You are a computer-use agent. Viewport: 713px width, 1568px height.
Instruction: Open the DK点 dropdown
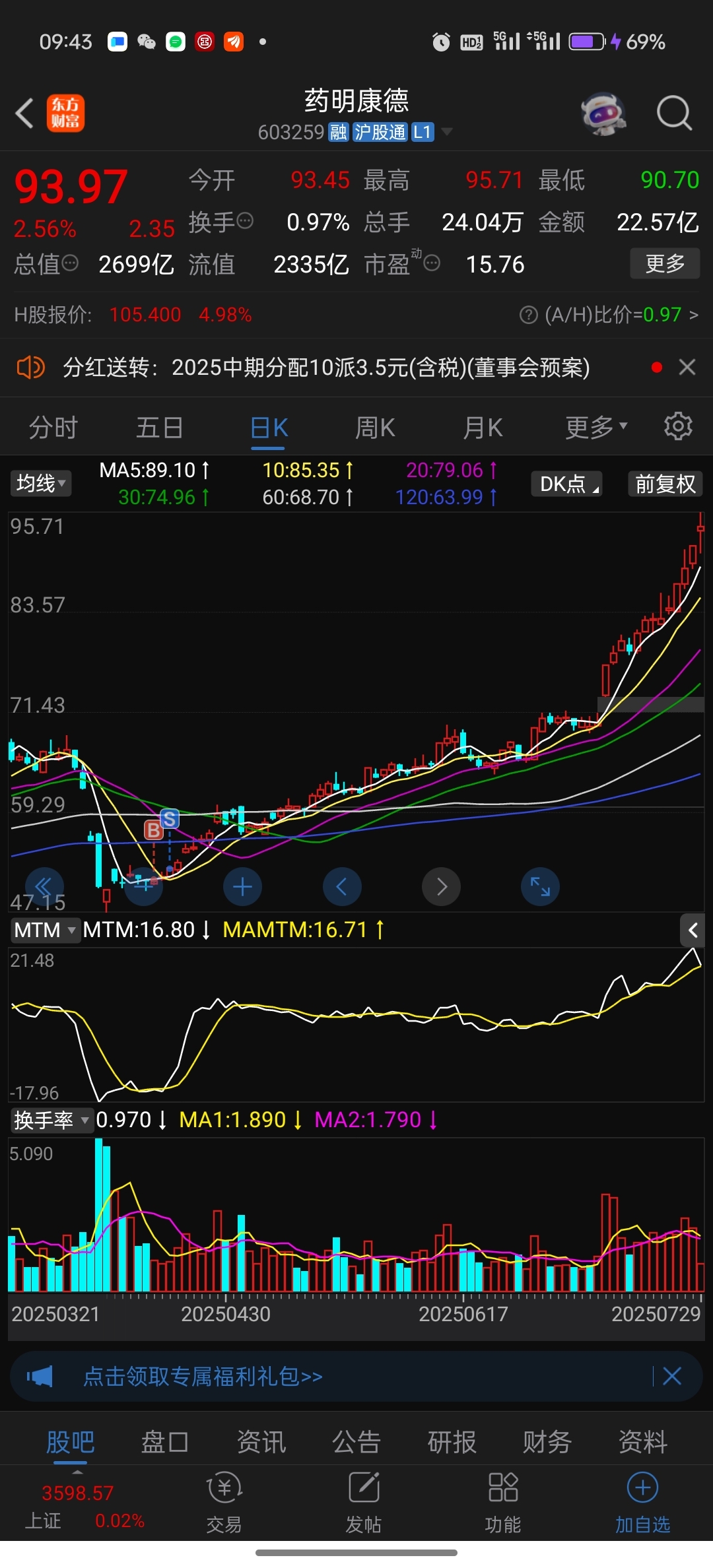coord(567,484)
